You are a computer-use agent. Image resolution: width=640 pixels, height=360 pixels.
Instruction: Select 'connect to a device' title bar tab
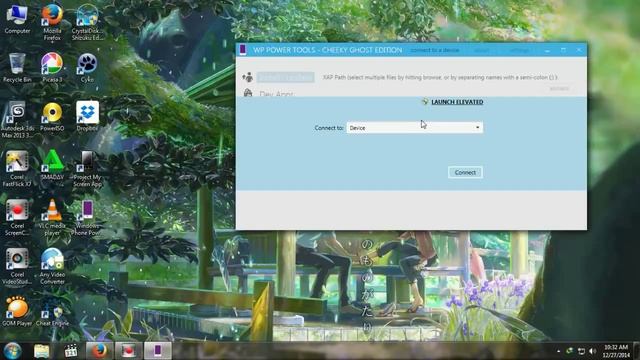(435, 50)
